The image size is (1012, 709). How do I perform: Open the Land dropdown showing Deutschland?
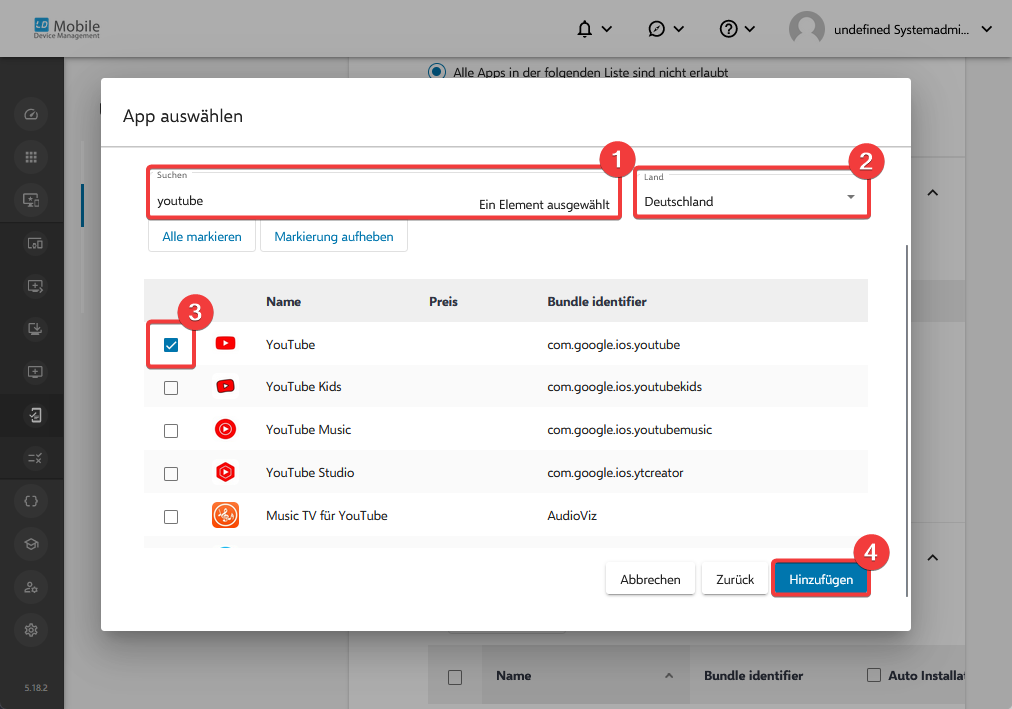752,194
